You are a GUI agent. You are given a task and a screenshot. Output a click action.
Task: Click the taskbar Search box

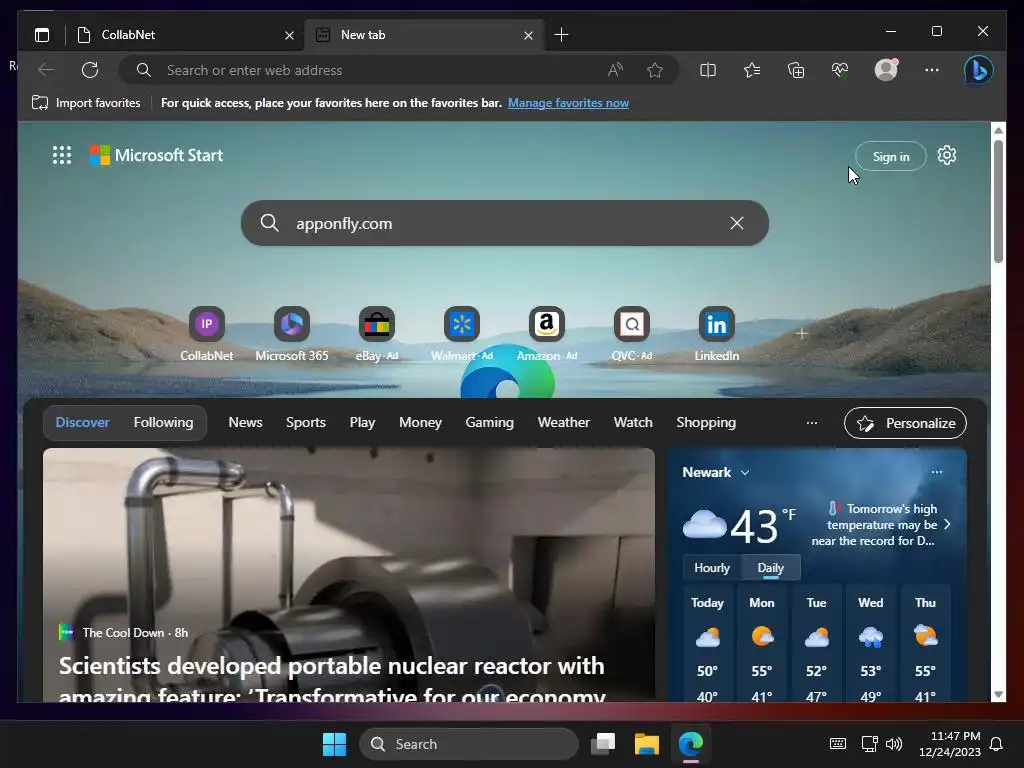469,744
